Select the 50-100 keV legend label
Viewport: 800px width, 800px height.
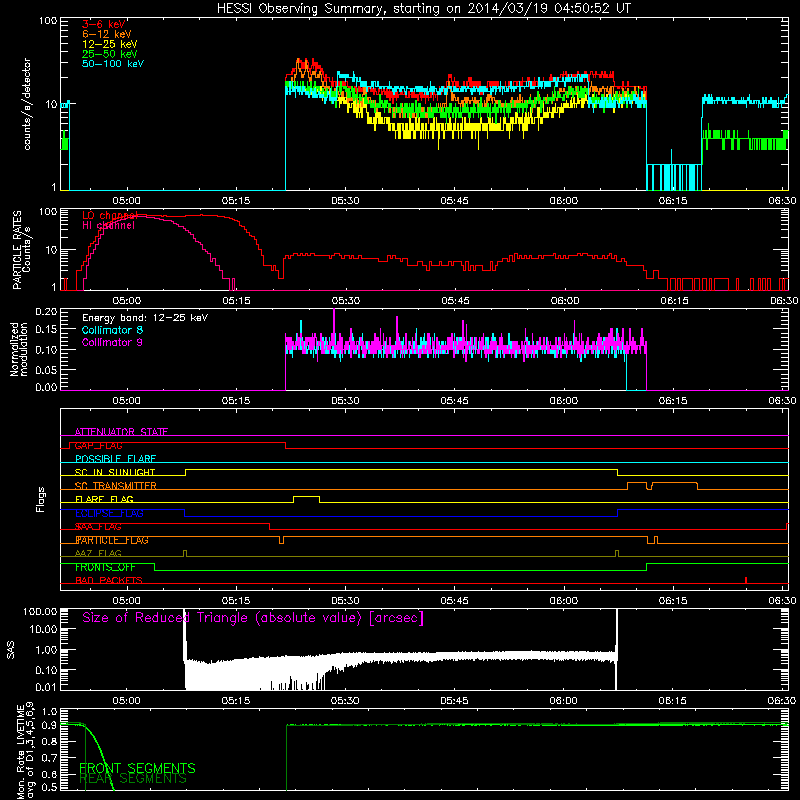pyautogui.click(x=113, y=64)
